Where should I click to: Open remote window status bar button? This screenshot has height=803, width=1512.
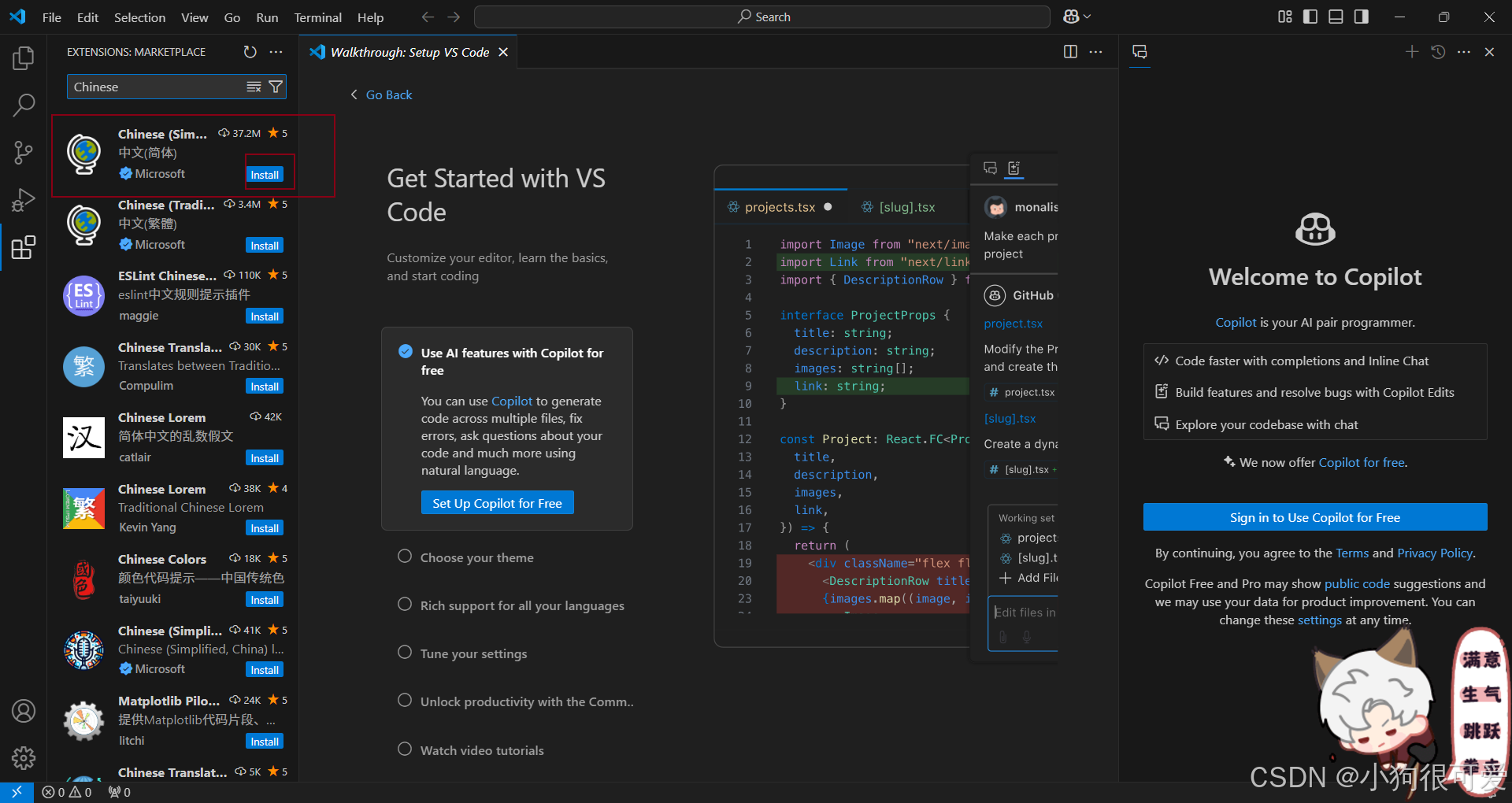(x=17, y=792)
